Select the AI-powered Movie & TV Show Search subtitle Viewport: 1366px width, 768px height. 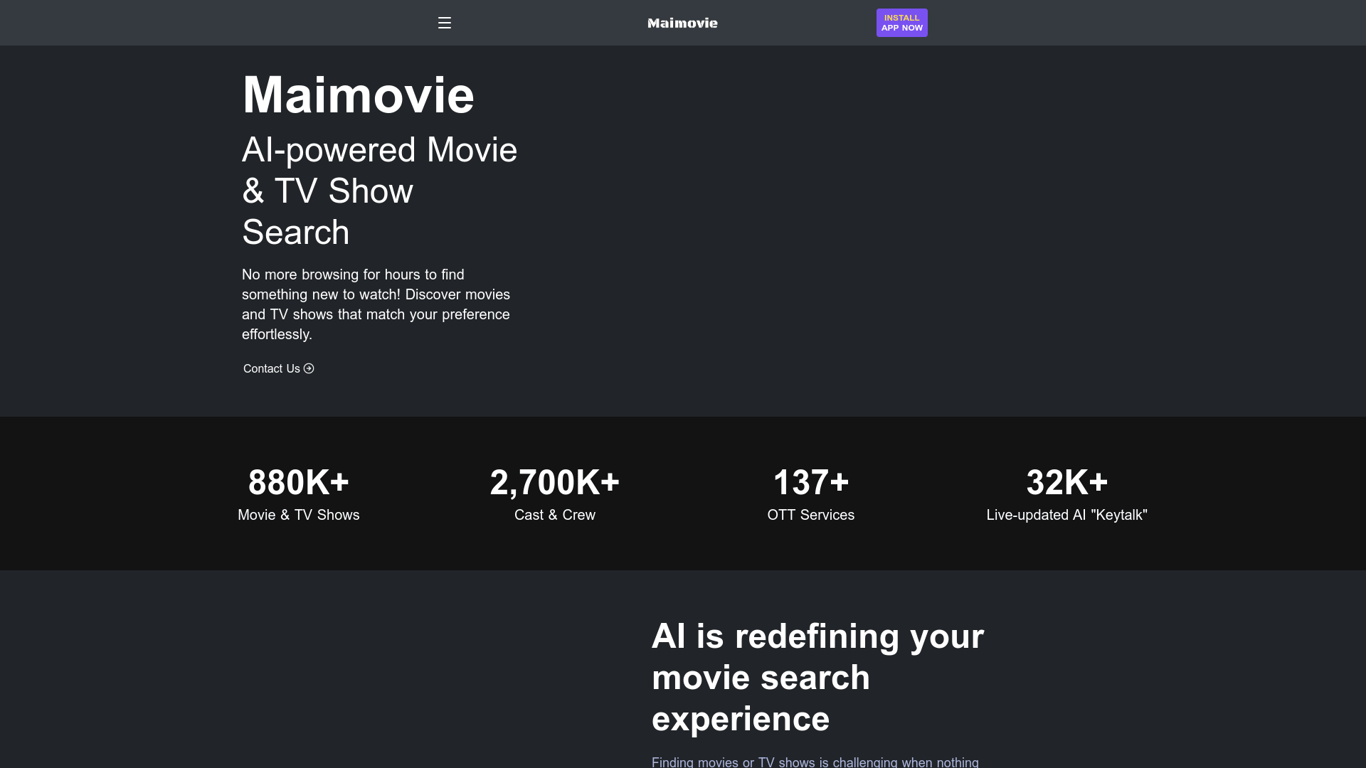379,190
